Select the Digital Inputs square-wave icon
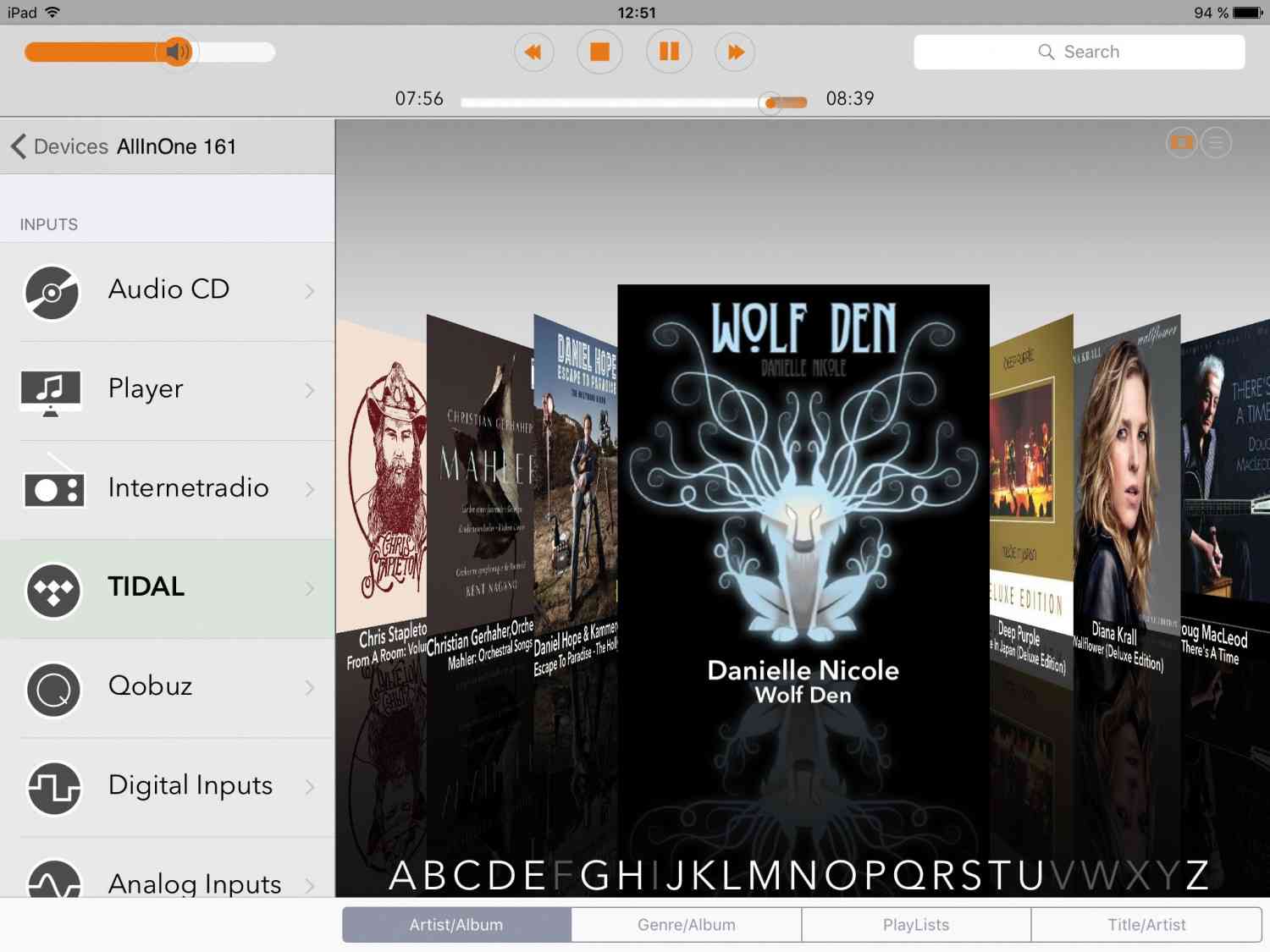1270x952 pixels. (53, 789)
